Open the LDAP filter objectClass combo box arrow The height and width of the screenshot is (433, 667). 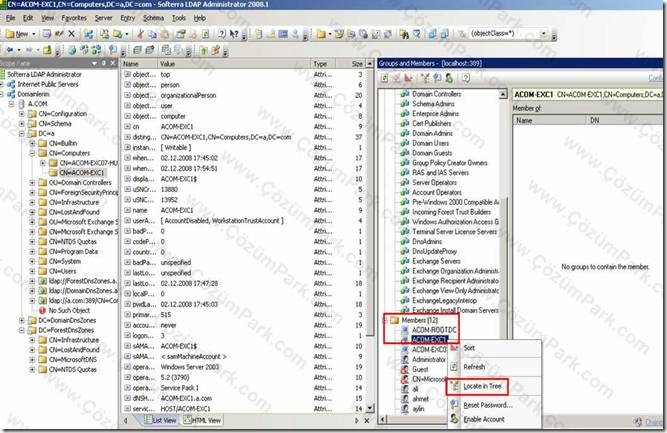pos(544,34)
